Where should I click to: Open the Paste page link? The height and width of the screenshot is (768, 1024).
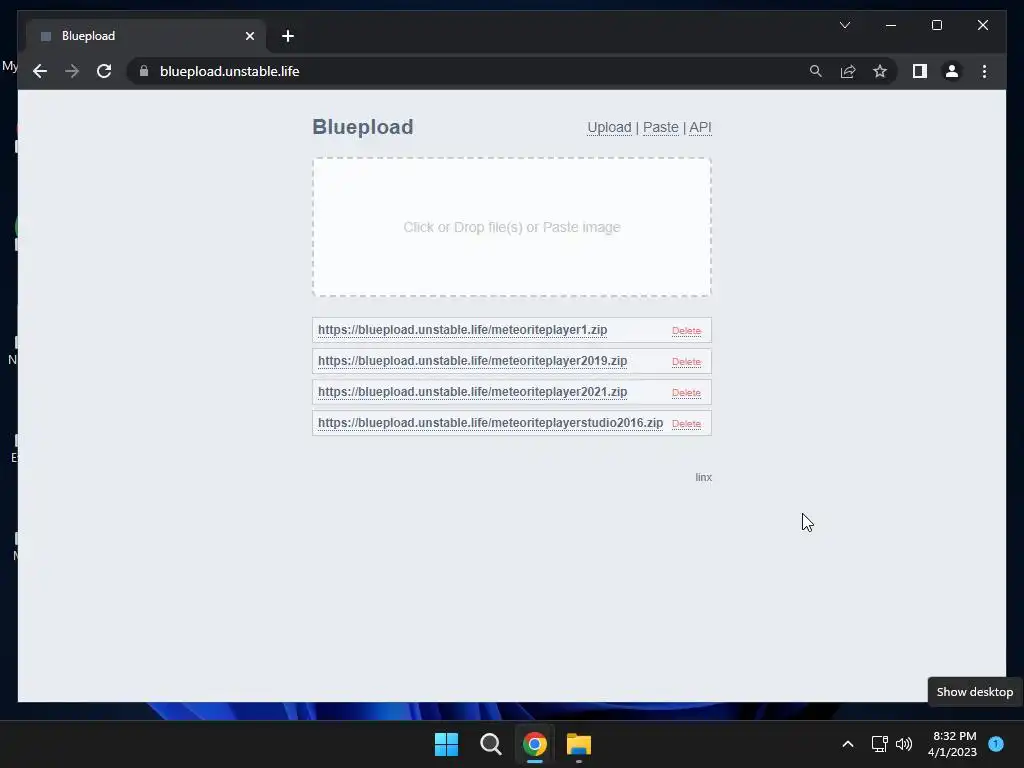click(660, 127)
